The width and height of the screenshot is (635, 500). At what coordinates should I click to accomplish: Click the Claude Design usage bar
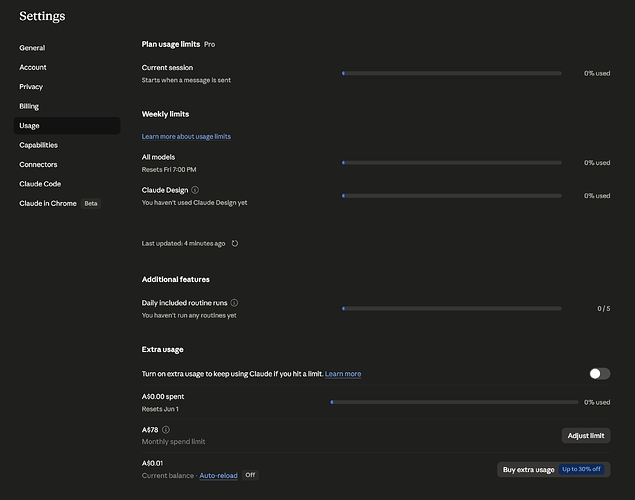(452, 196)
